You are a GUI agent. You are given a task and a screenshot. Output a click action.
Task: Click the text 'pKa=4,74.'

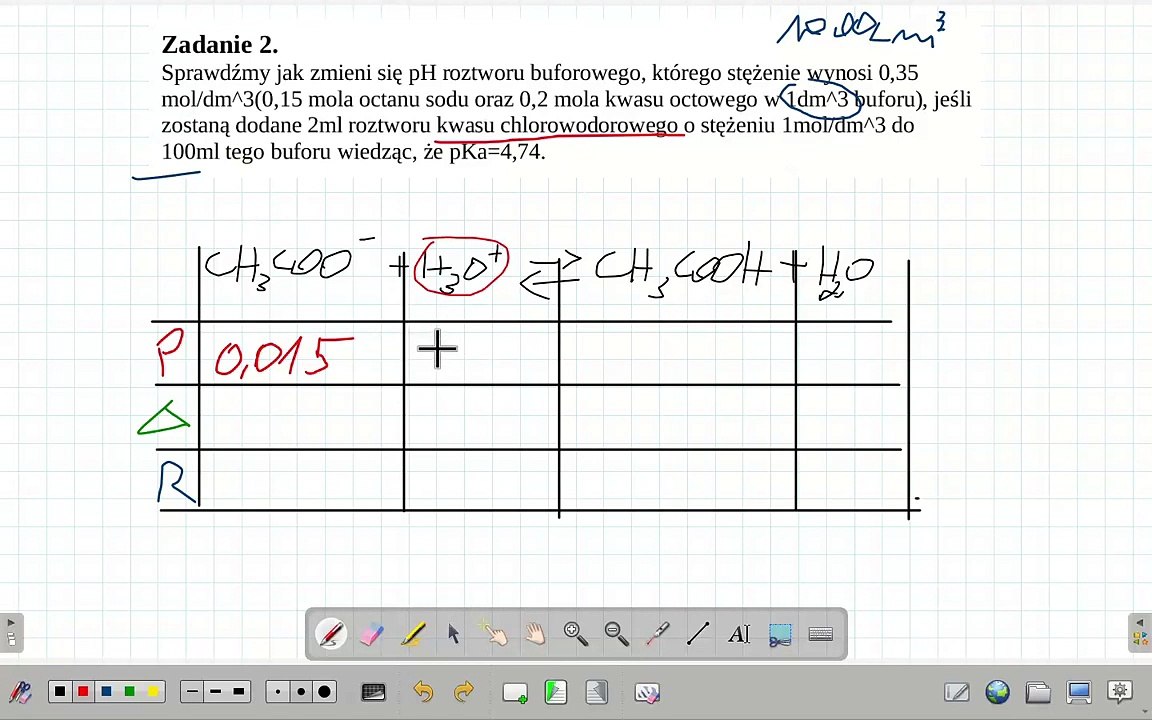tap(497, 152)
